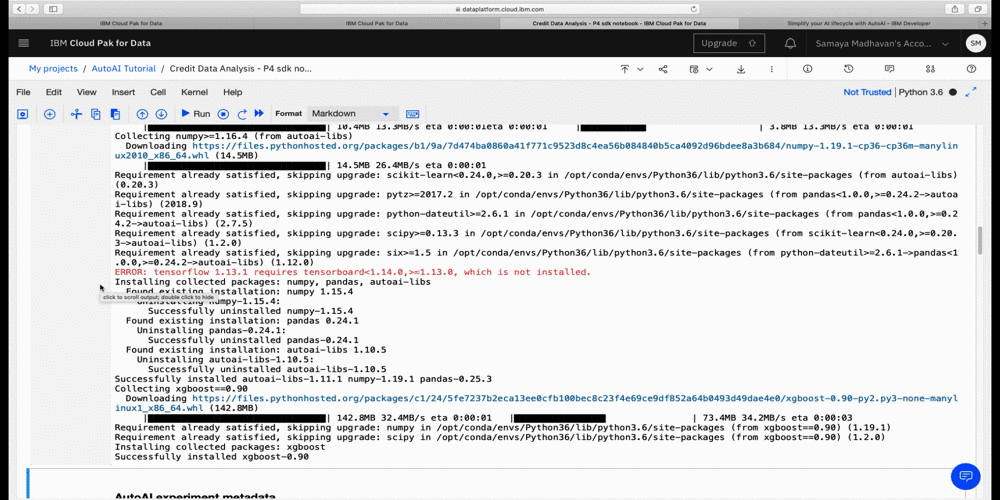Screen dimensions: 1000x500
Task: Share the notebook with share icon
Action: 663,69
